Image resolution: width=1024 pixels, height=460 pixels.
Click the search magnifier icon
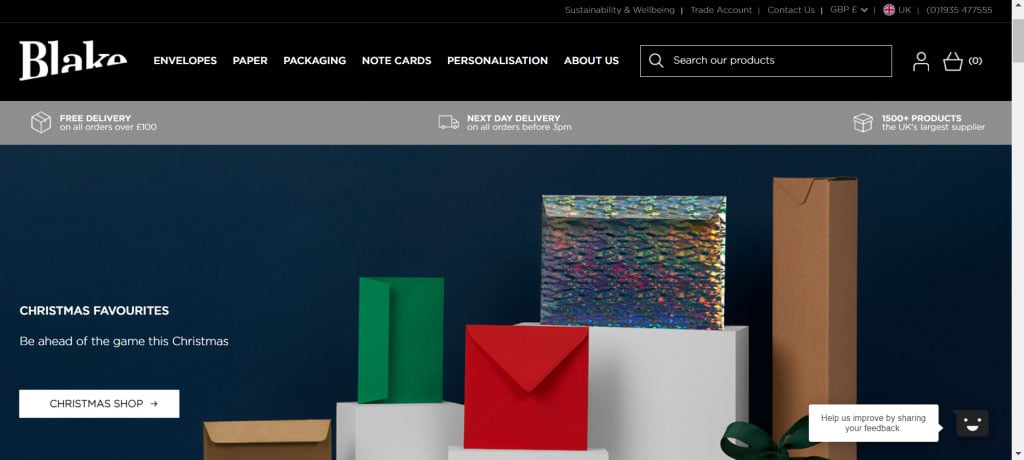(x=656, y=60)
